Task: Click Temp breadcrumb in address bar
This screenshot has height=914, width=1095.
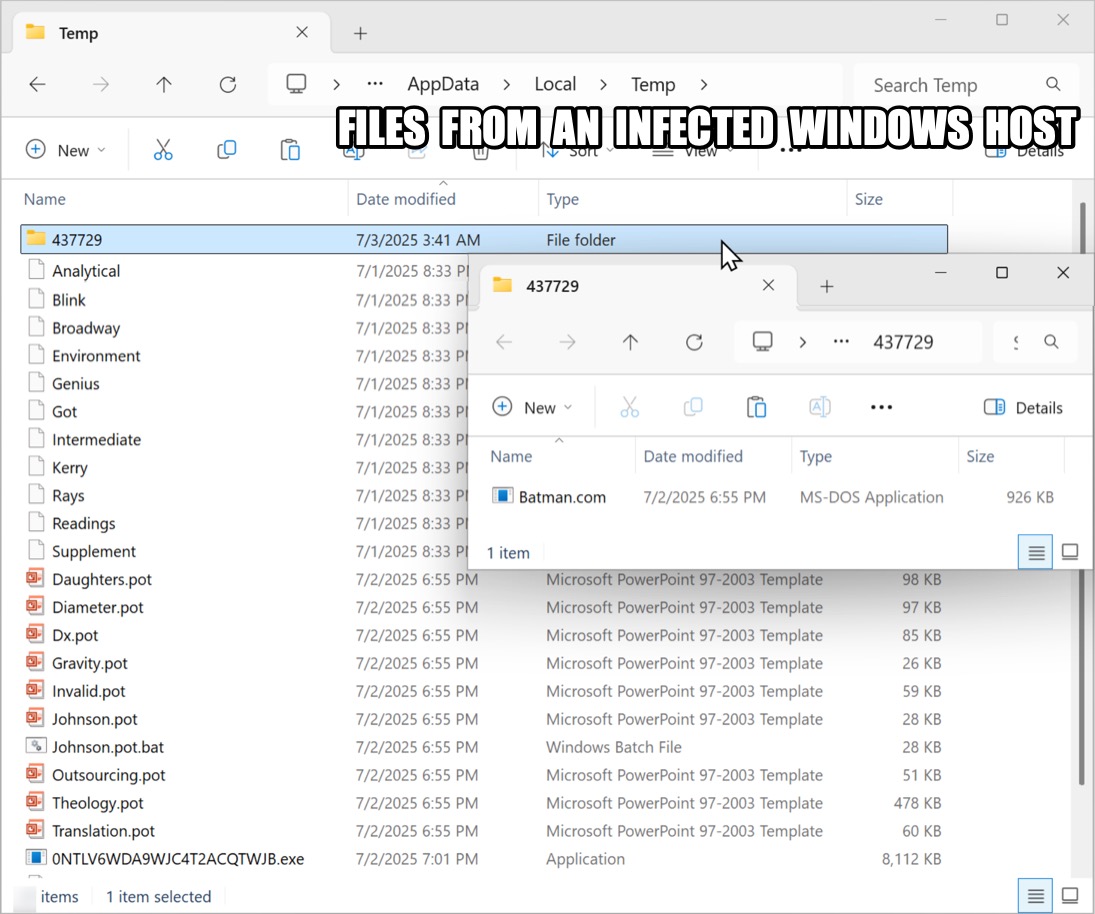Action: pyautogui.click(x=653, y=84)
